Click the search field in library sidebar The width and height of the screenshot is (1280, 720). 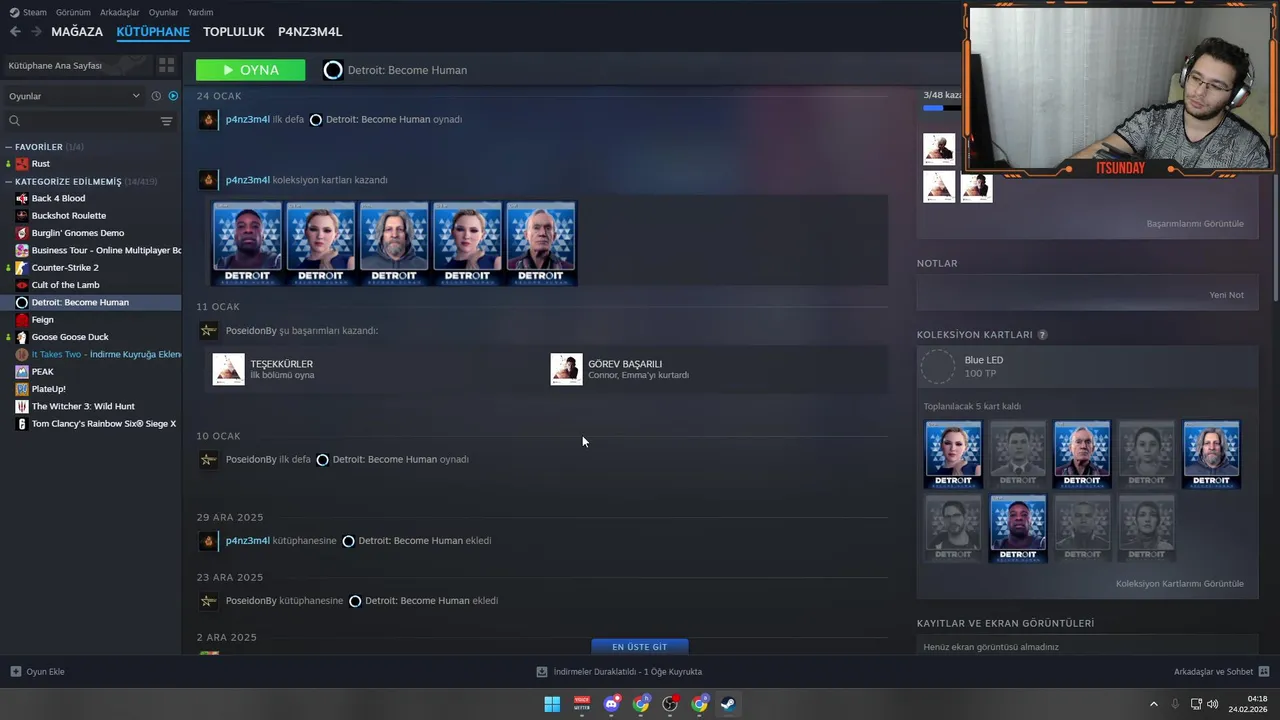(x=88, y=121)
